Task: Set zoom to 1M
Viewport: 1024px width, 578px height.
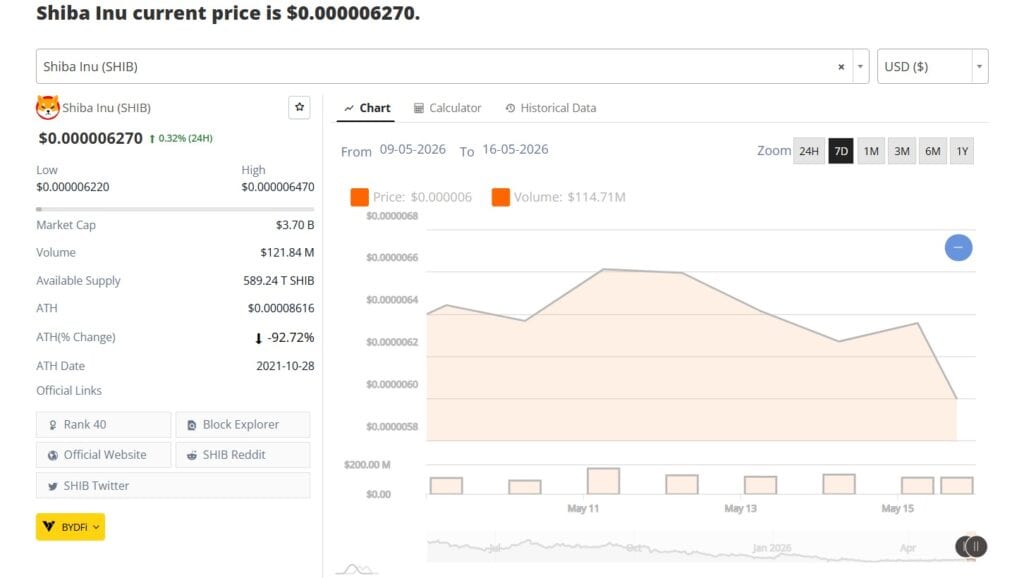Action: point(871,151)
